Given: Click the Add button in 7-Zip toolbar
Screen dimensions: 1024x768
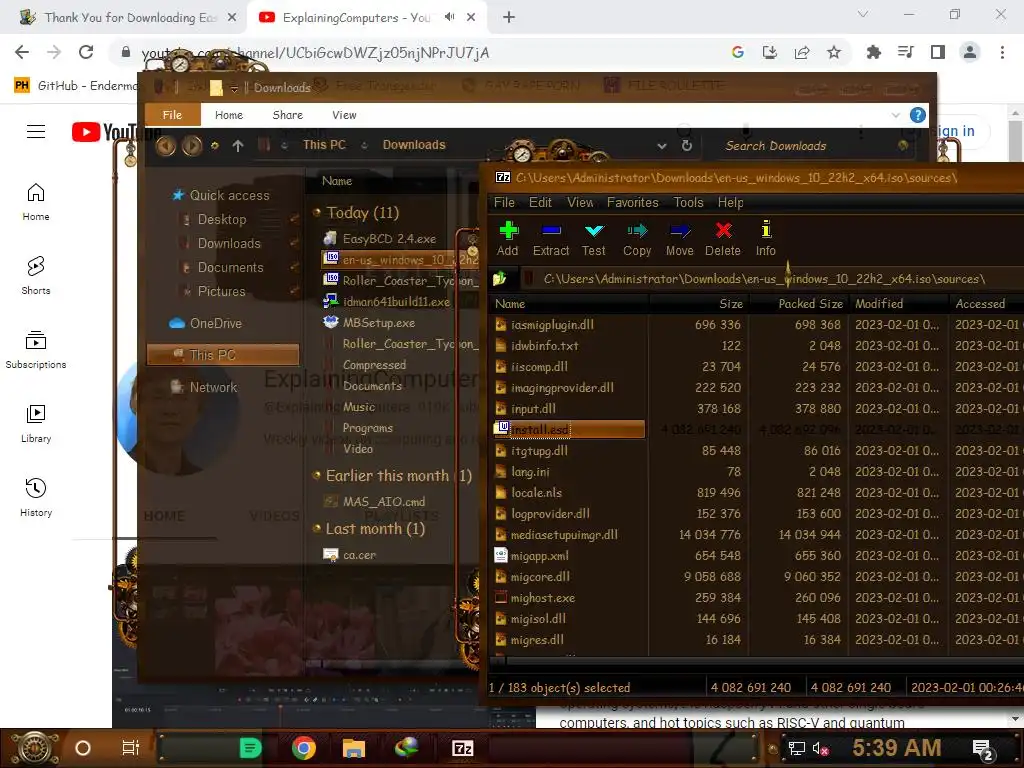Looking at the screenshot, I should [x=507, y=238].
